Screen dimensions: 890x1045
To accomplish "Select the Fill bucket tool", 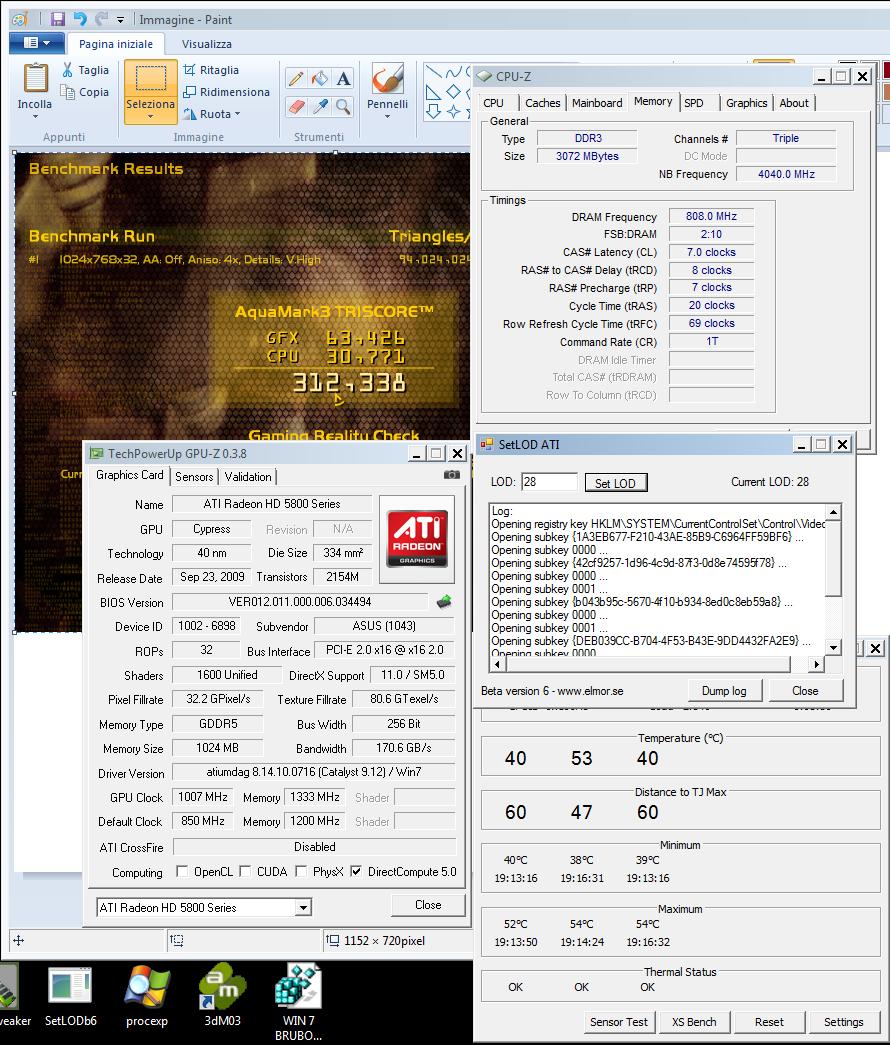I will click(x=320, y=79).
